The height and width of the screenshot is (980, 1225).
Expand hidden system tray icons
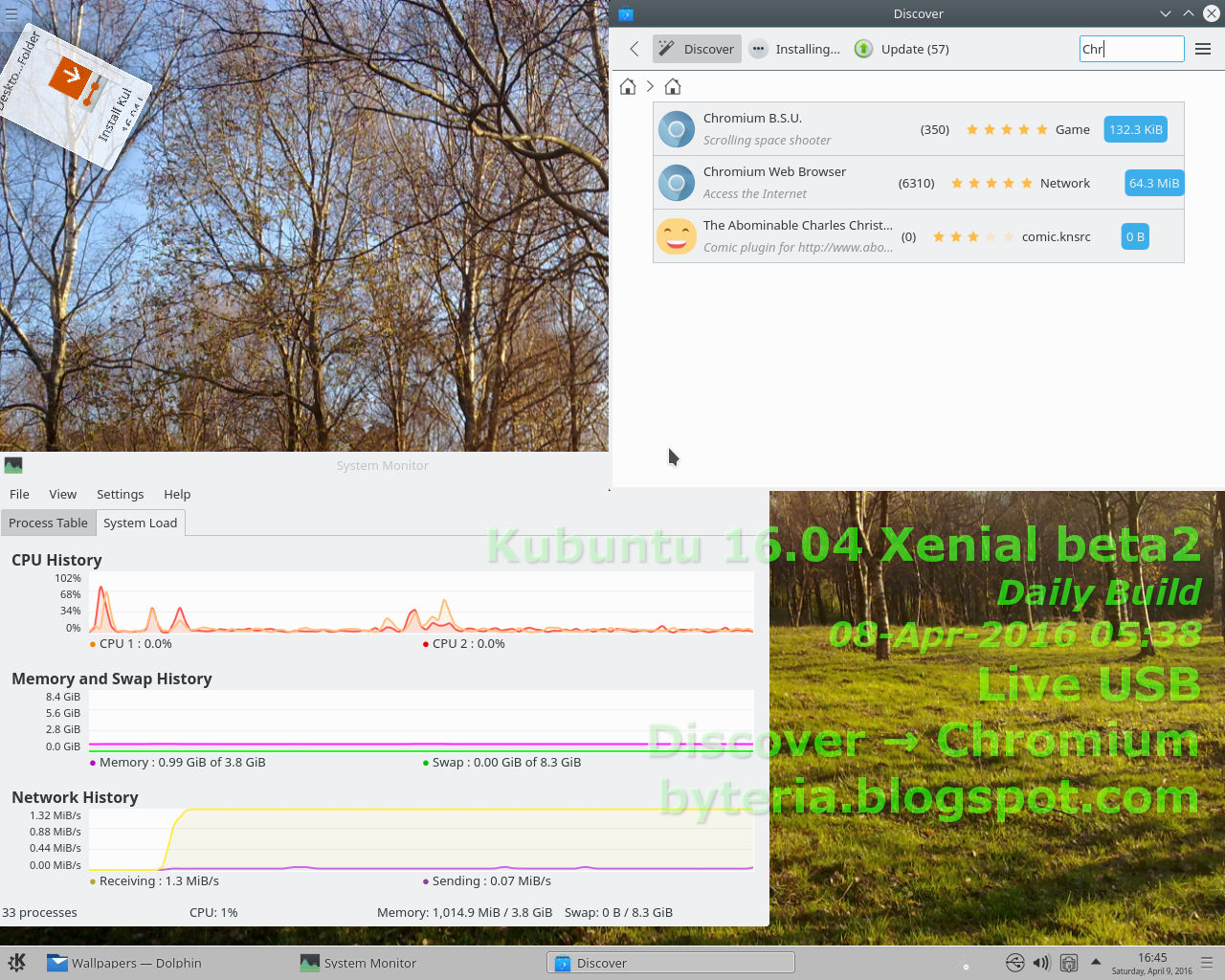1096,962
